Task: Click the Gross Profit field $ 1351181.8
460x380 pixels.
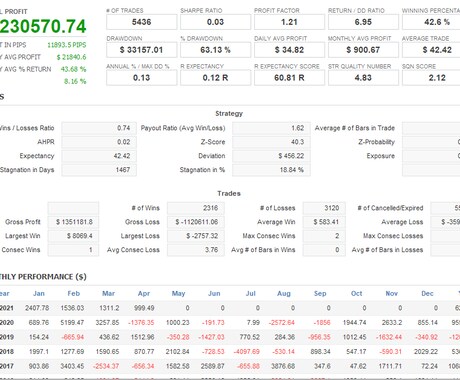Action: click(73, 222)
